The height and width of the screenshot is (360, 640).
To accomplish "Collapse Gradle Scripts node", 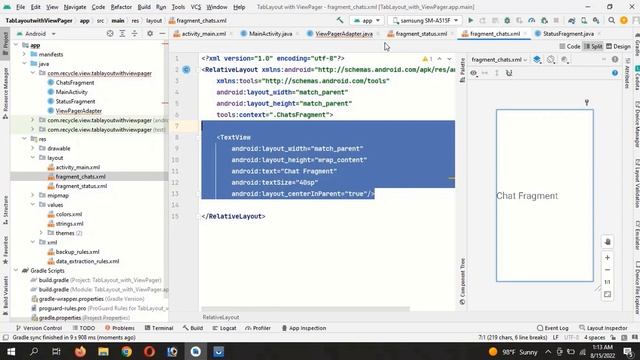I will (x=16, y=271).
